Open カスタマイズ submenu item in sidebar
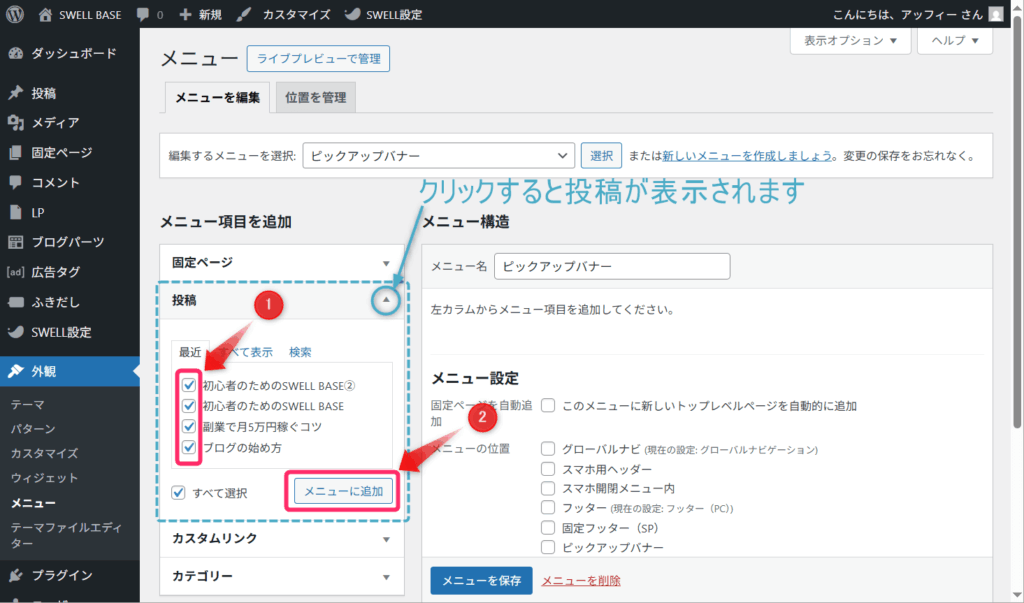This screenshot has height=603, width=1024. click(x=44, y=453)
